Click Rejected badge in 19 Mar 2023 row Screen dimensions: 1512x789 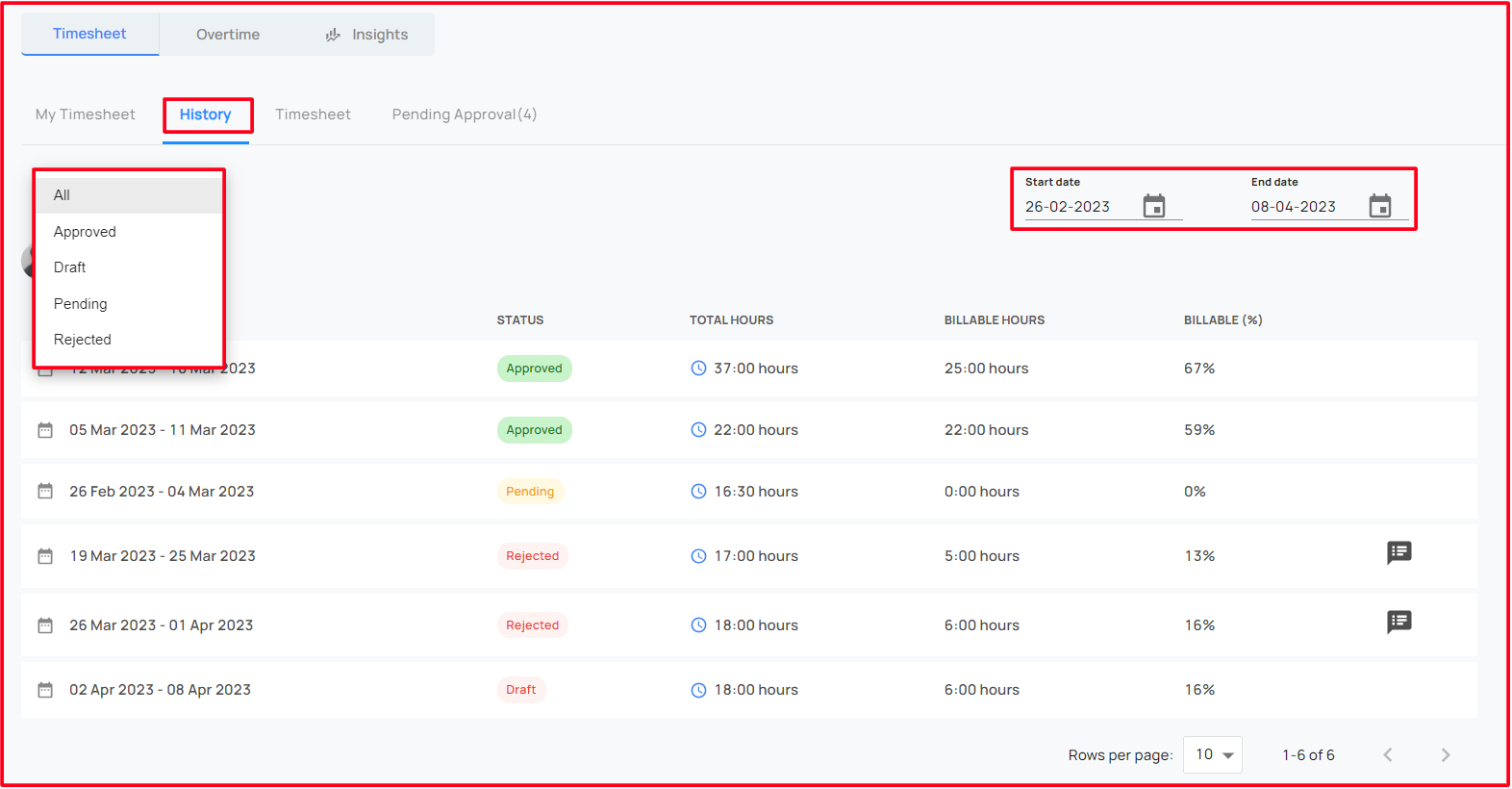tap(533, 556)
